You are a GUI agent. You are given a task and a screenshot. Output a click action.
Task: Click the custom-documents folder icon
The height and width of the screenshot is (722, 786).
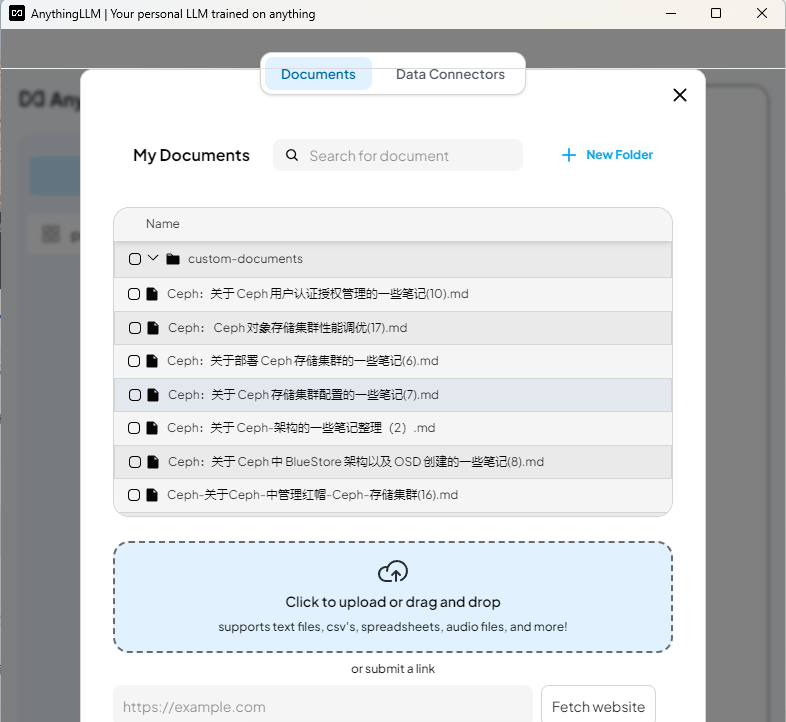173,259
